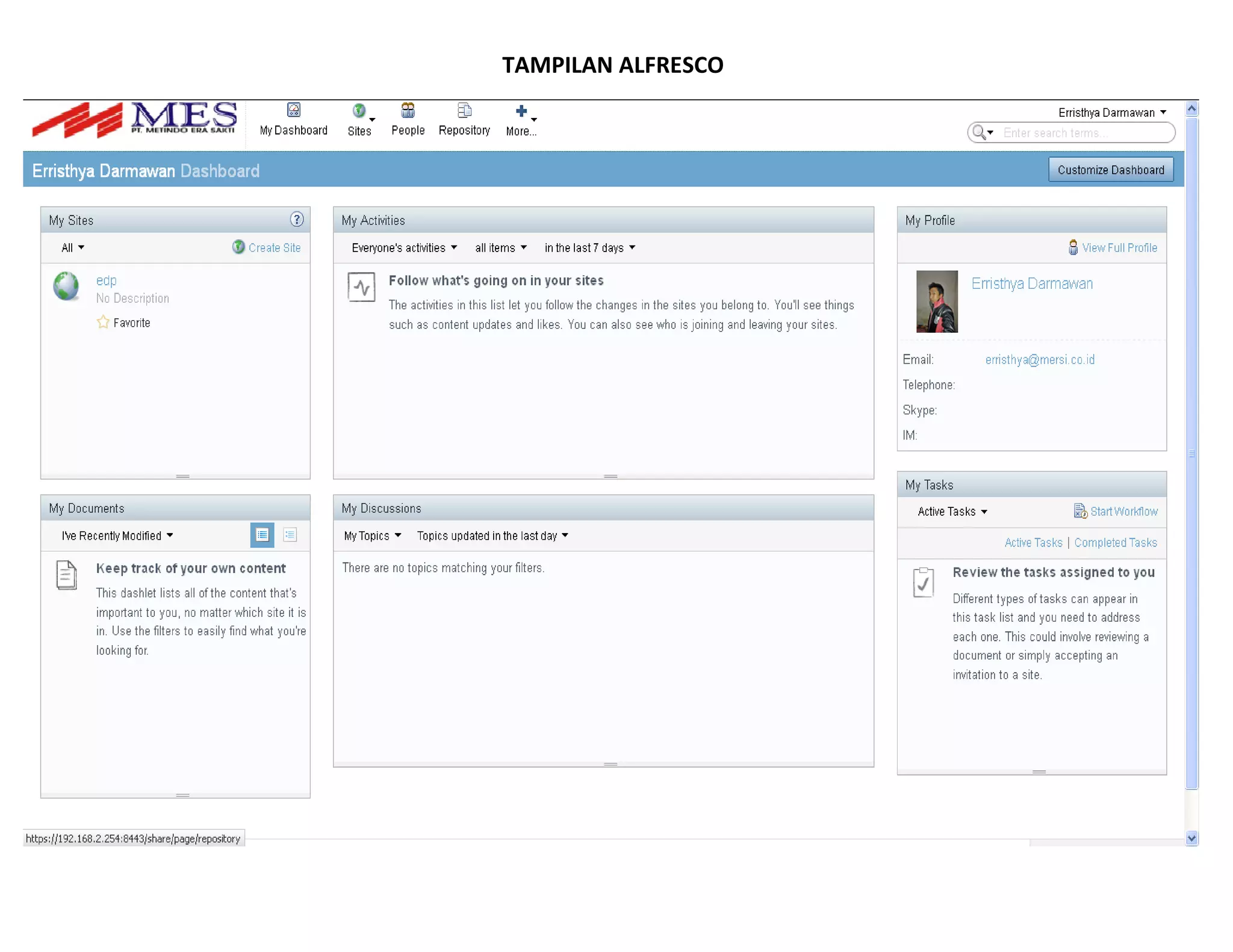Click the My Documents dashlet resize handle
Screen dimensions: 1233x952
[182, 795]
